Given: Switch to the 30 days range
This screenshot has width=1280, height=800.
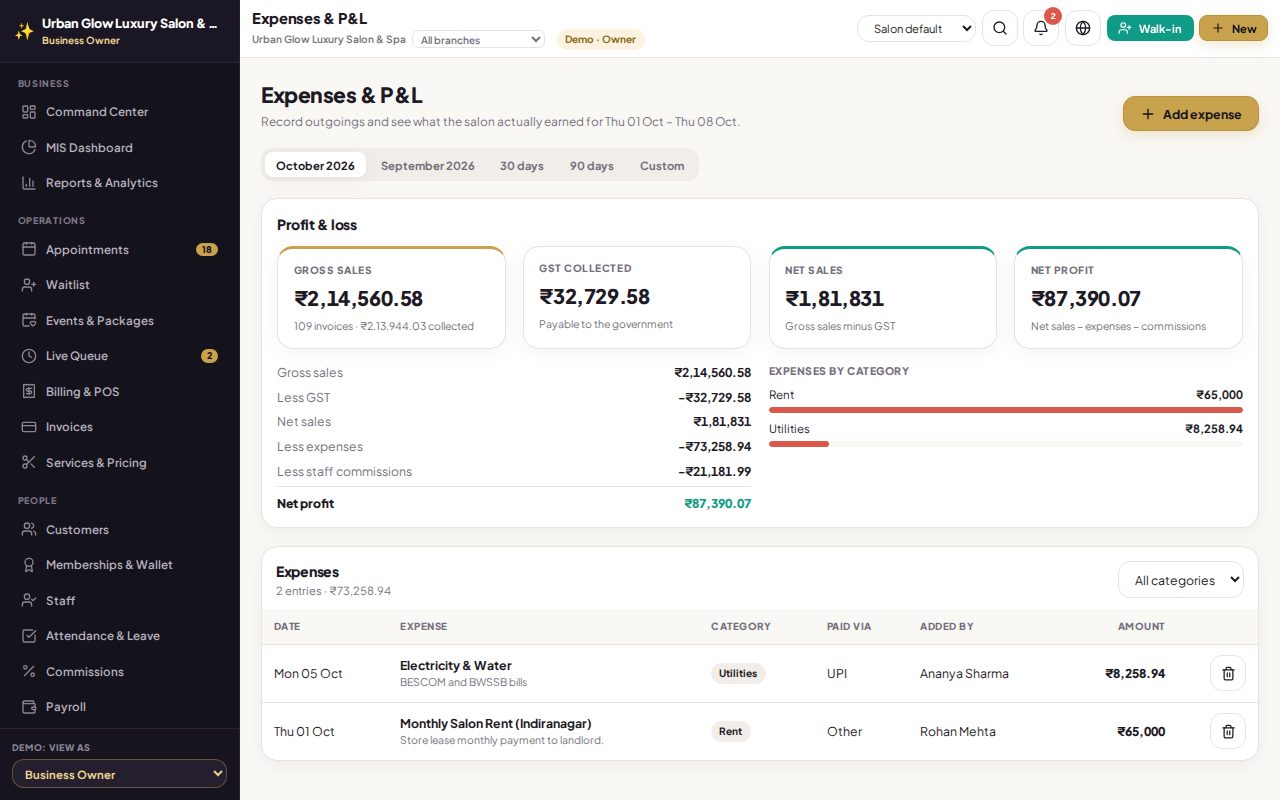Looking at the screenshot, I should [522, 165].
